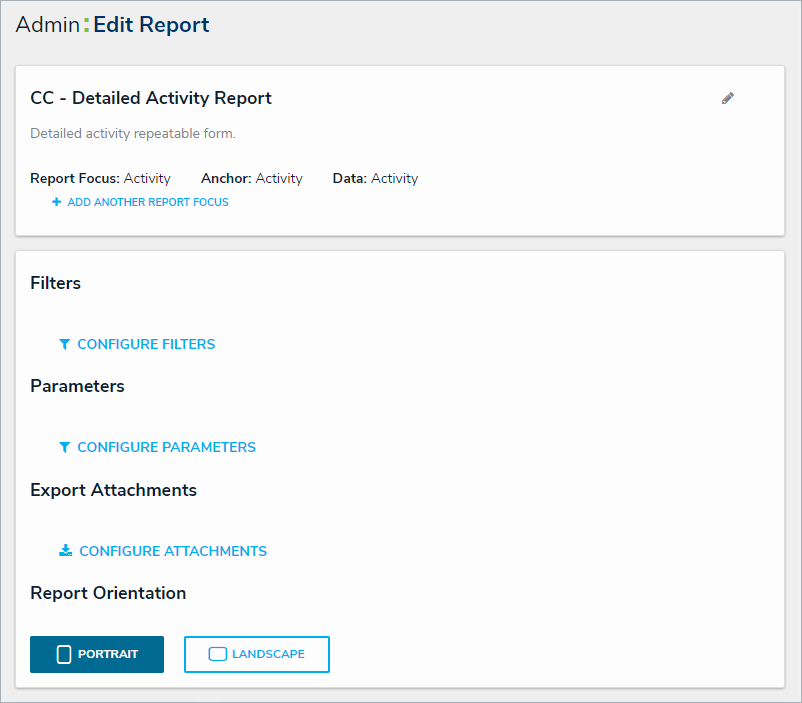Select Portrait report orientation
802x703 pixels.
(x=97, y=655)
